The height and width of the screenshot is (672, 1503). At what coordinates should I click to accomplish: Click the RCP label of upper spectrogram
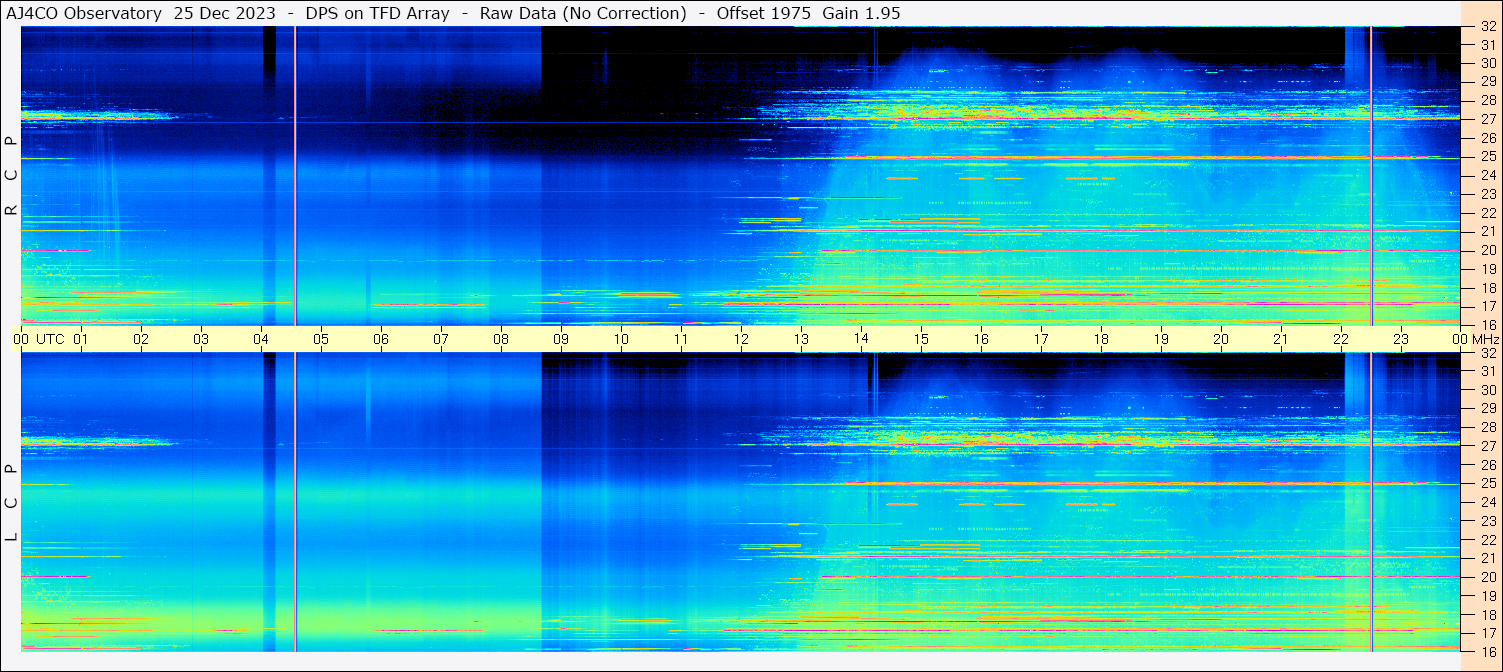click(x=11, y=175)
